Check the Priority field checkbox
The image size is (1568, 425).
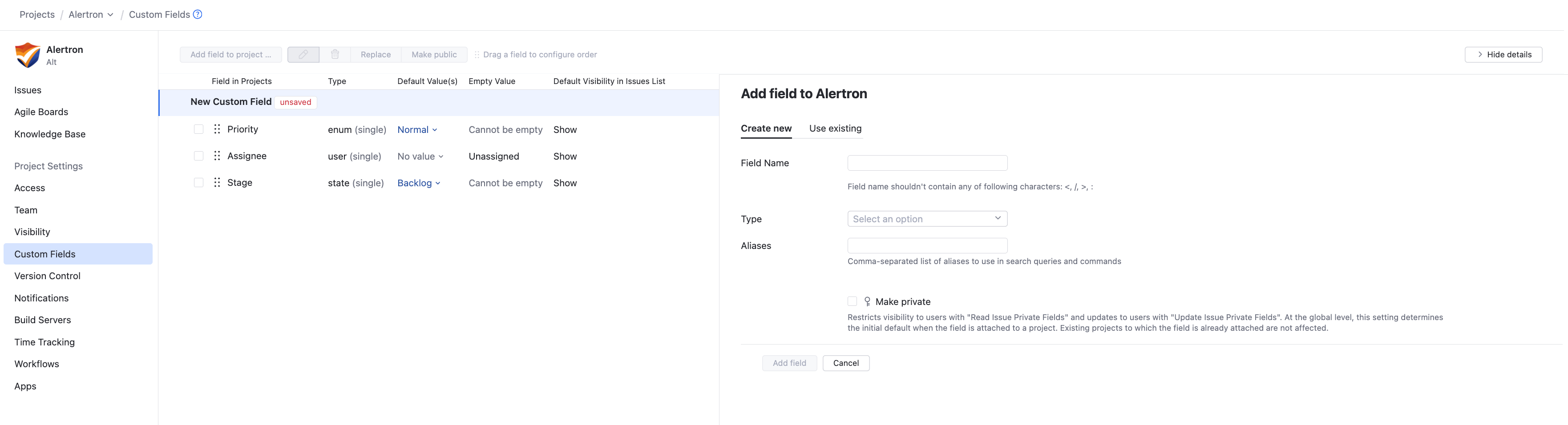click(x=198, y=129)
